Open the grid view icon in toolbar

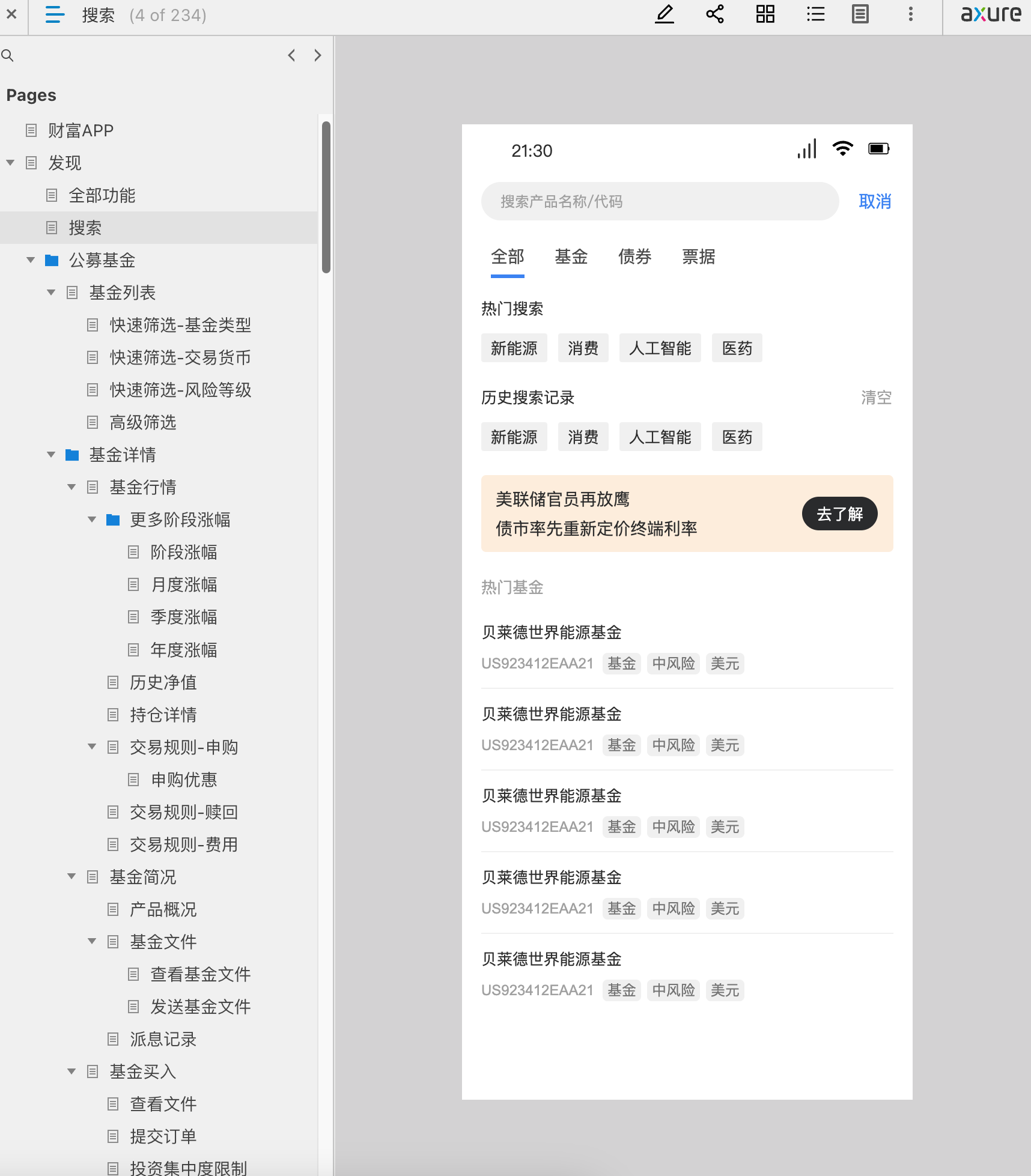[x=765, y=14]
